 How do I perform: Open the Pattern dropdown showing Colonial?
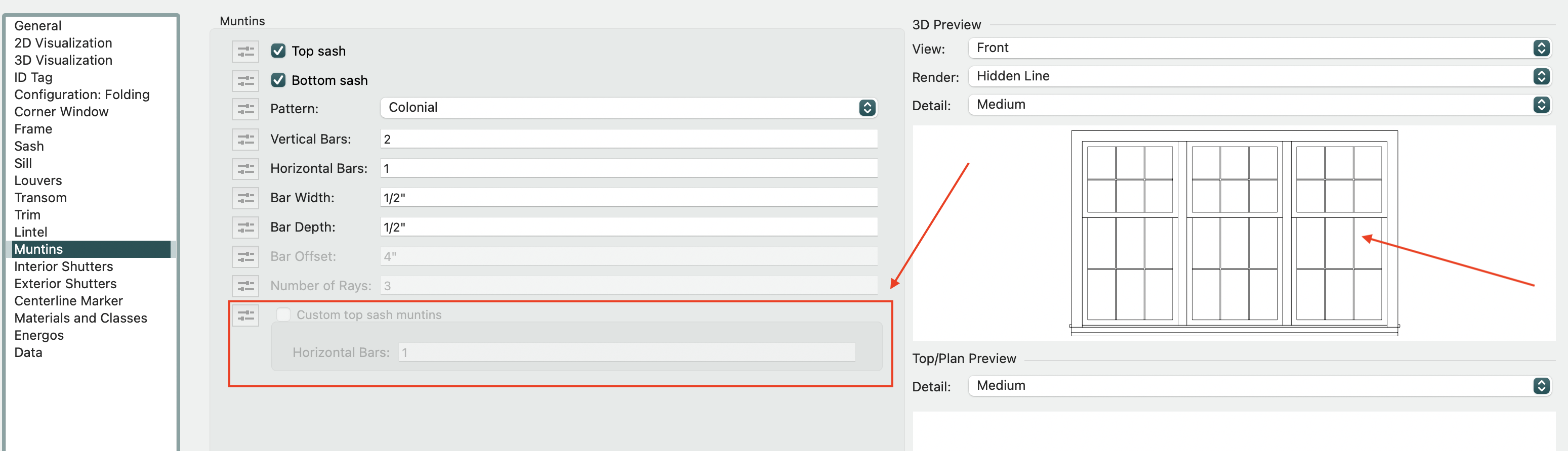point(628,108)
